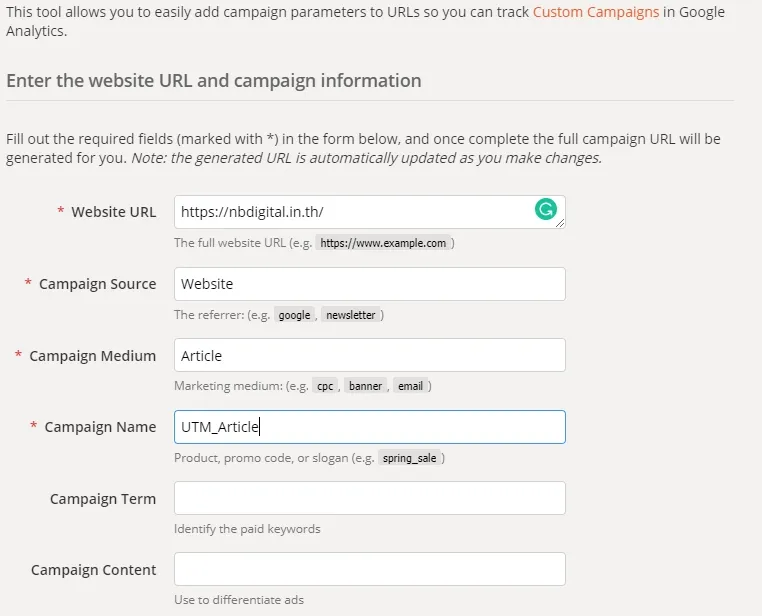Focus the empty Campaign Term field
Image resolution: width=762 pixels, height=616 pixels.
(x=370, y=498)
